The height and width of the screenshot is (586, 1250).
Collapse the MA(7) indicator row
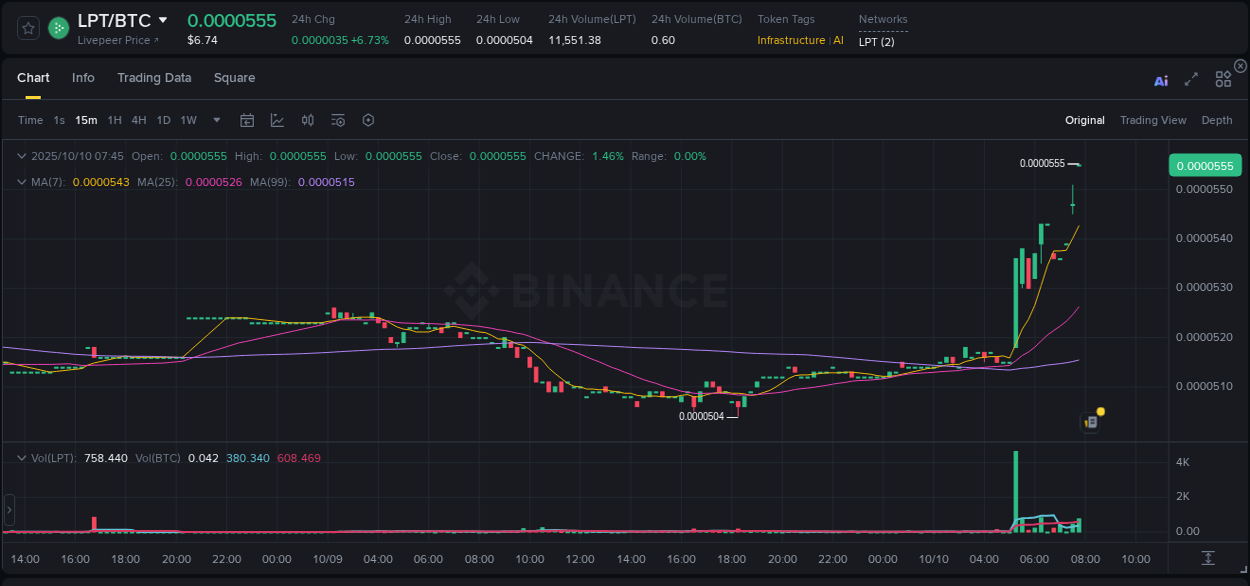point(22,182)
